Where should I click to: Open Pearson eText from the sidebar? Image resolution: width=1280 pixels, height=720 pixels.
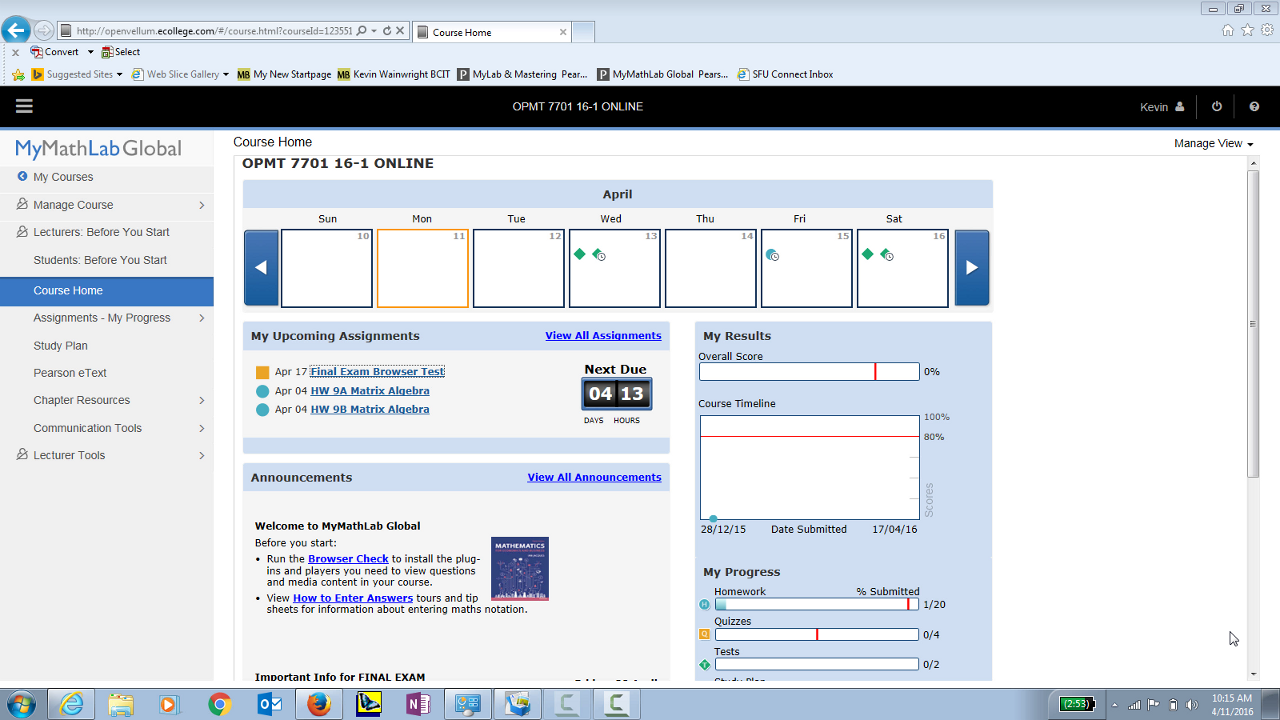70,373
